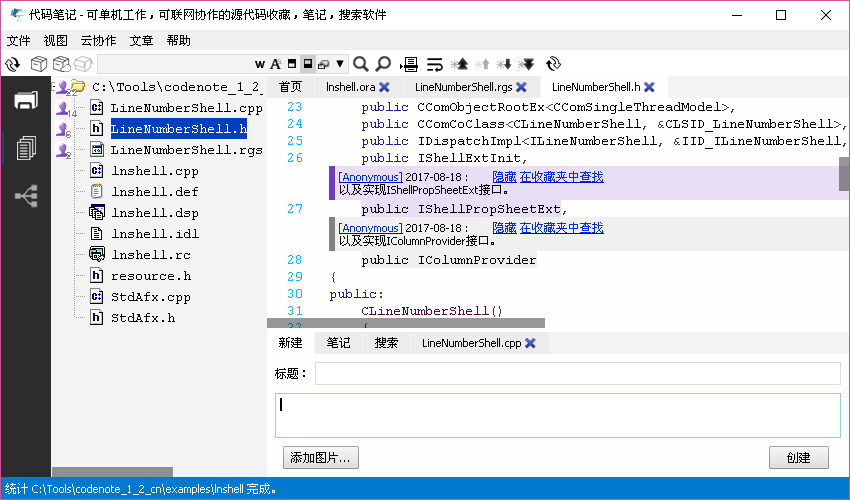Click Anonymous link in IShellPropSheetExt note
The height and width of the screenshot is (500, 850).
tap(370, 177)
